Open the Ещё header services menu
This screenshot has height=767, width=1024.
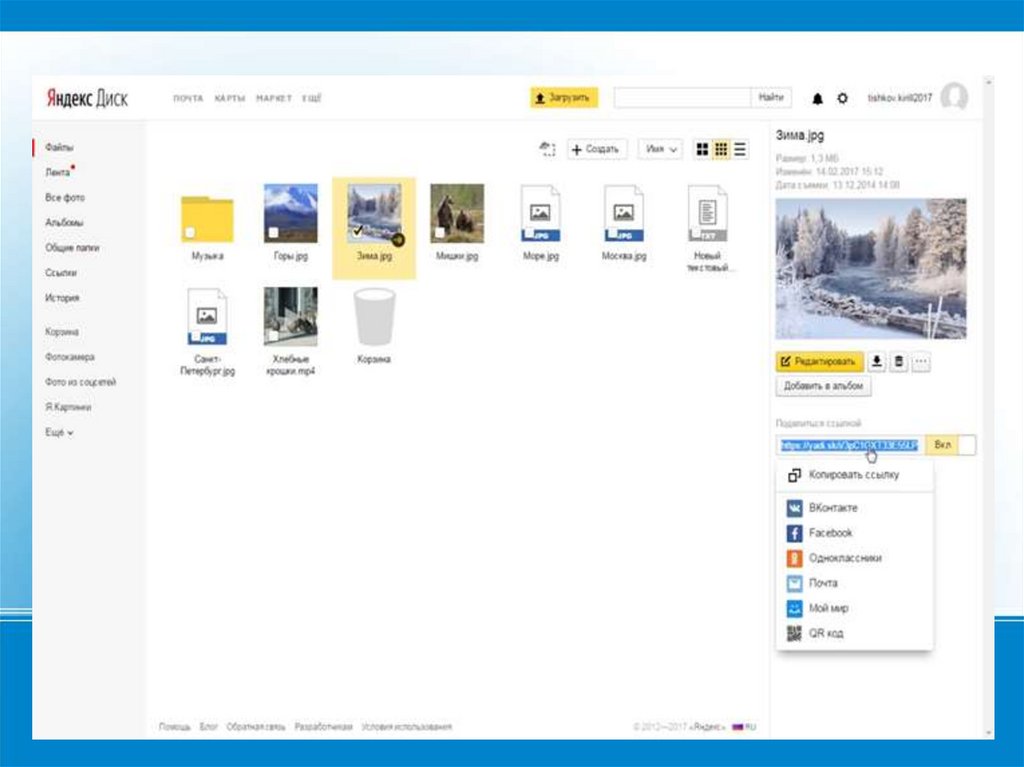[x=312, y=98]
